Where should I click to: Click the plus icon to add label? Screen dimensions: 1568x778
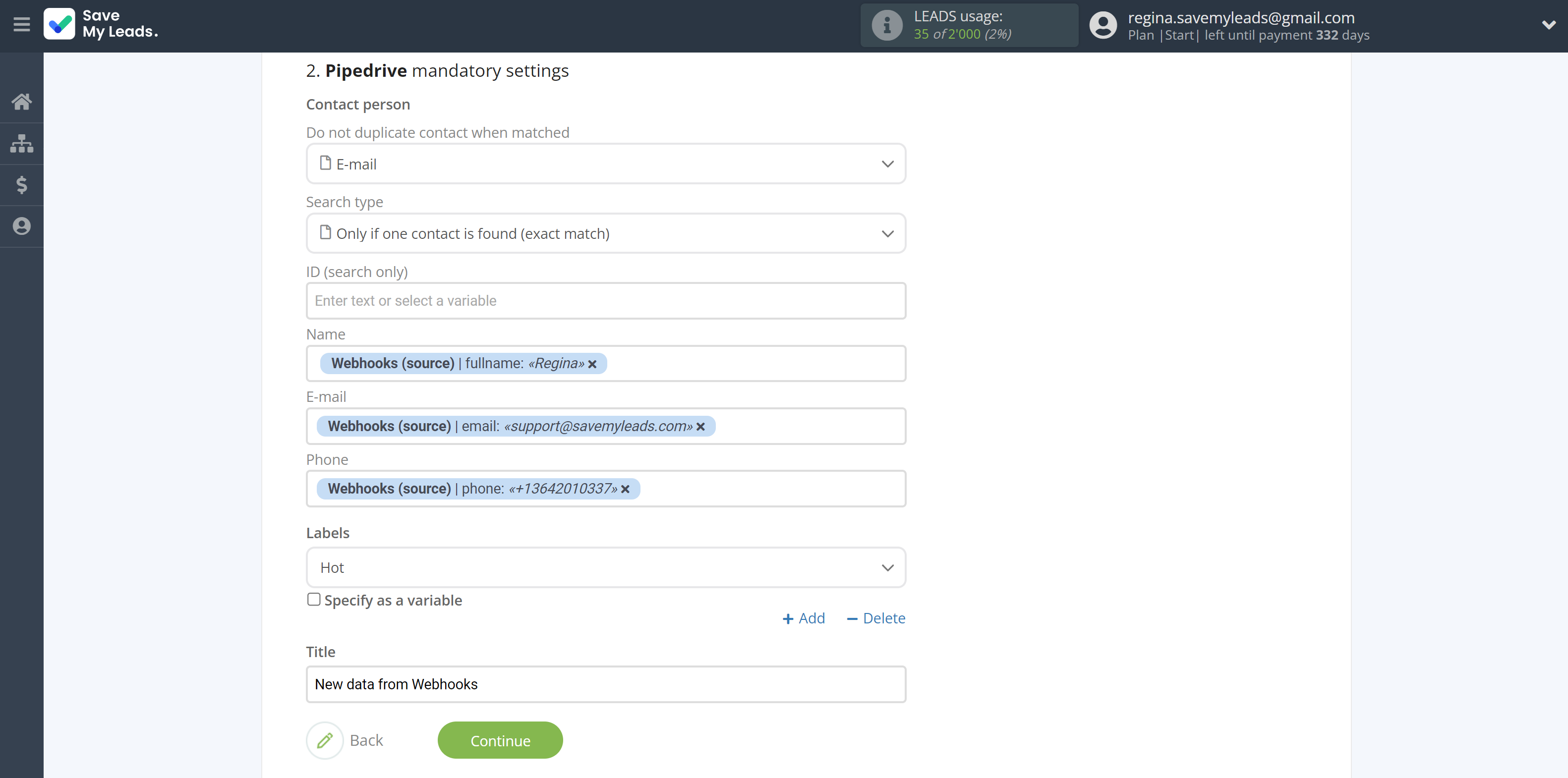pyautogui.click(x=788, y=618)
